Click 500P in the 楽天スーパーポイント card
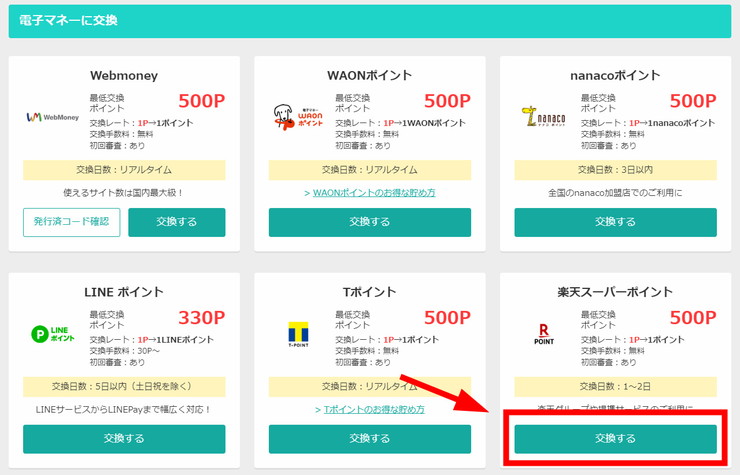The width and height of the screenshot is (740, 475). point(693,318)
